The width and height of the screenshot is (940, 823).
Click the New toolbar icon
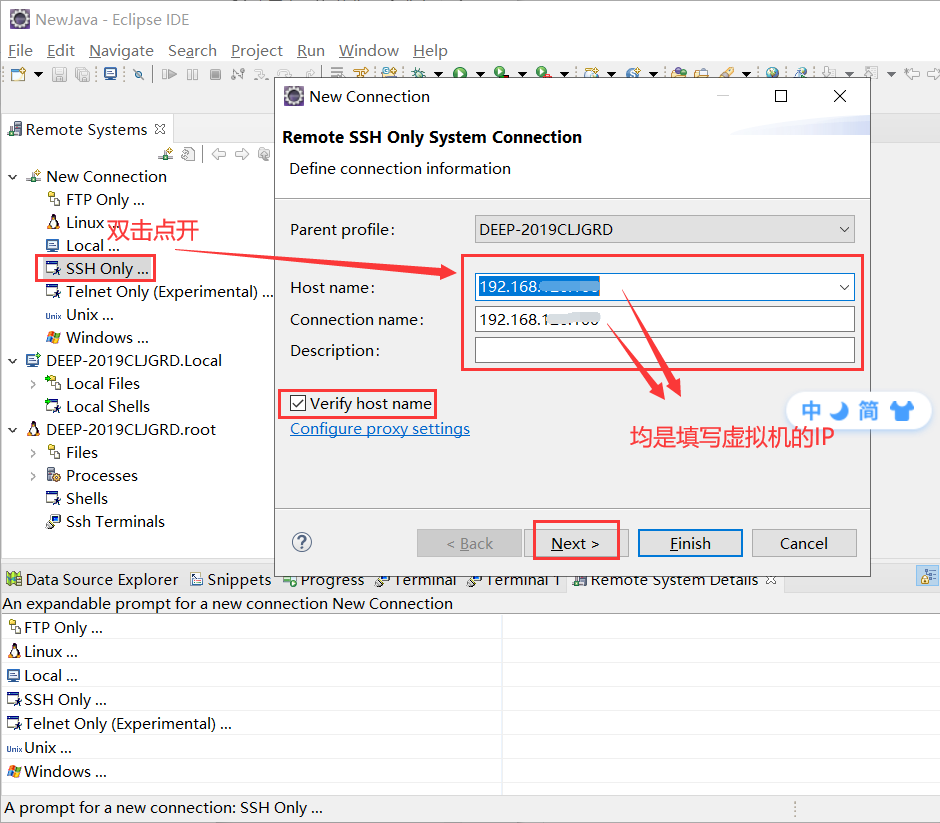[x=19, y=74]
